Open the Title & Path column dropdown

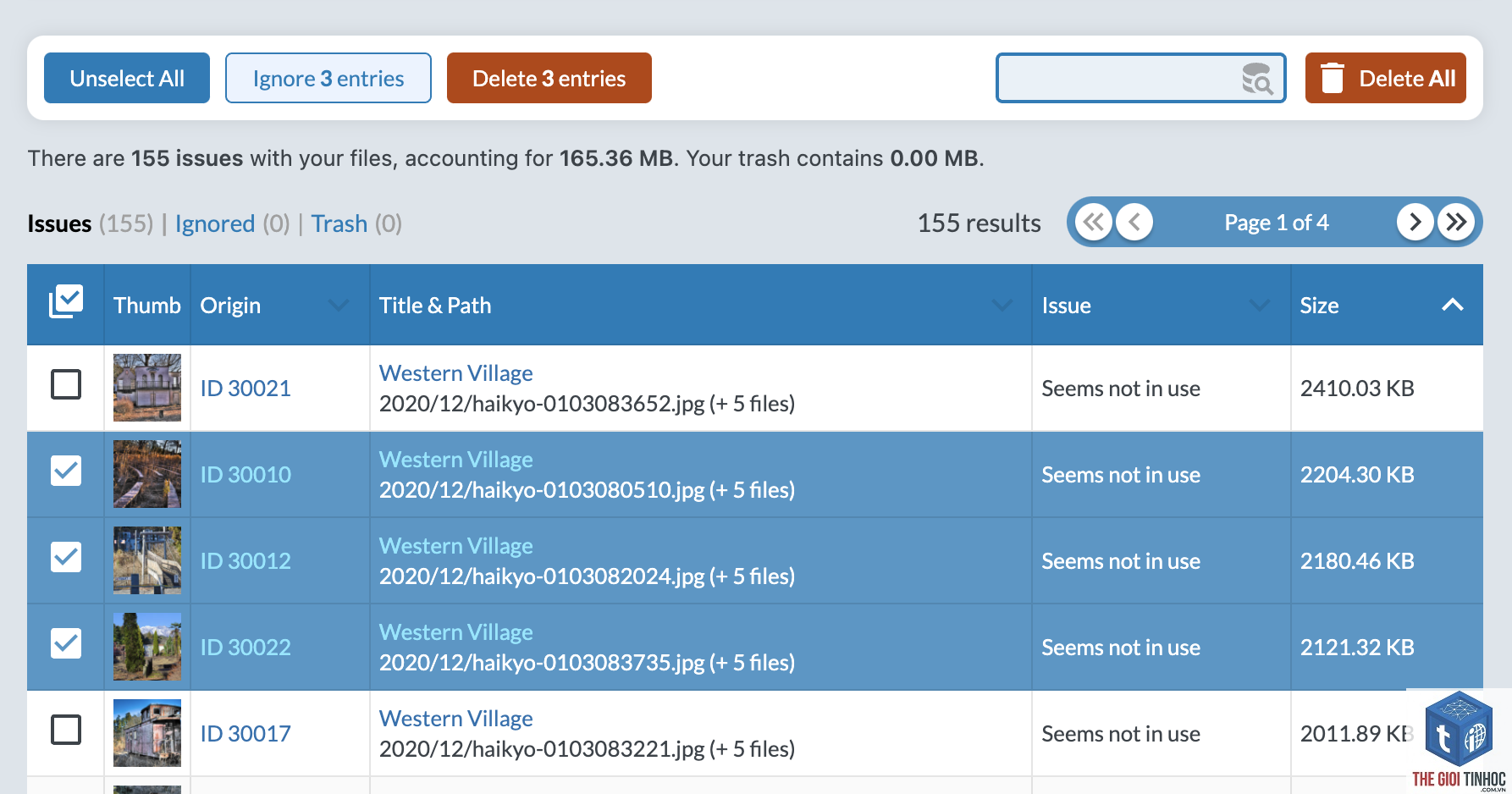tap(1002, 306)
